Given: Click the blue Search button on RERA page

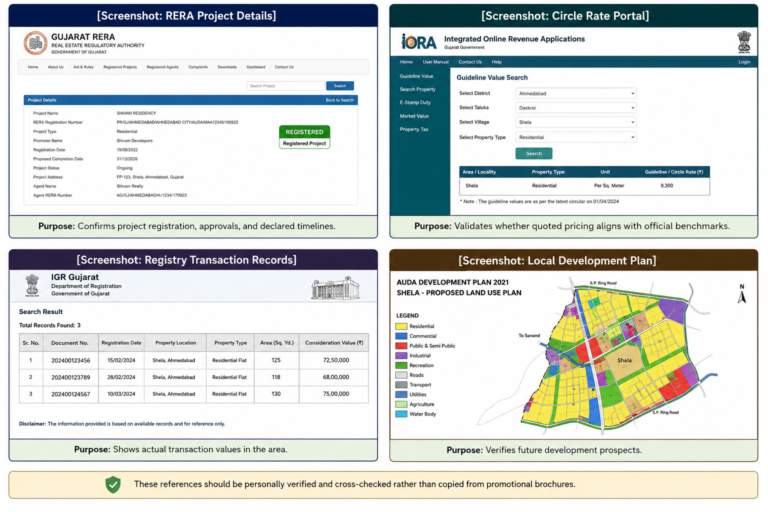Looking at the screenshot, I should pos(340,86).
